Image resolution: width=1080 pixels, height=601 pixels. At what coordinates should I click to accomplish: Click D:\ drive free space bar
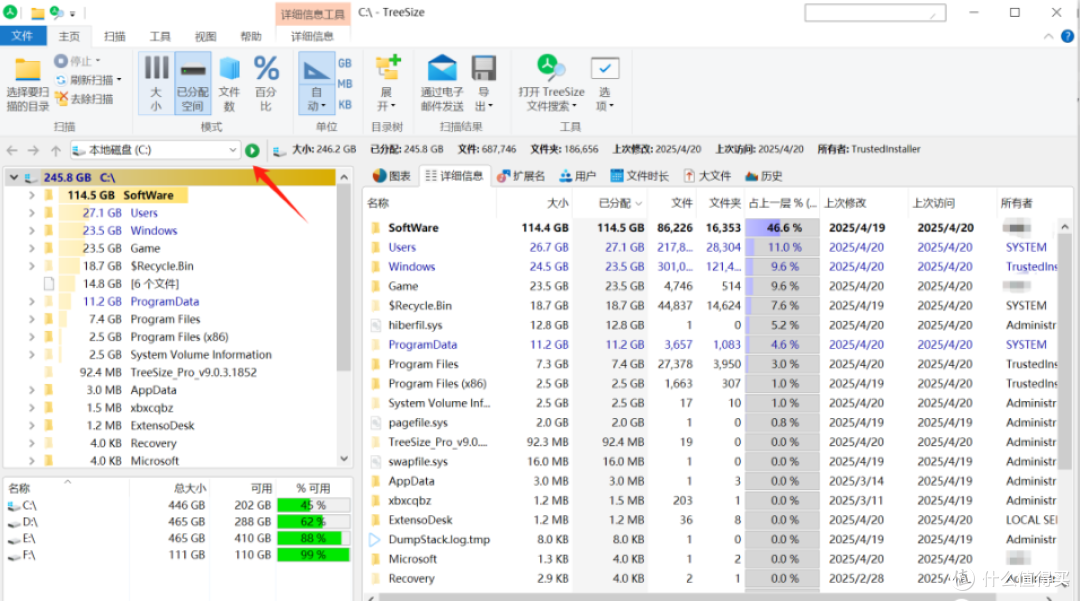tap(313, 522)
